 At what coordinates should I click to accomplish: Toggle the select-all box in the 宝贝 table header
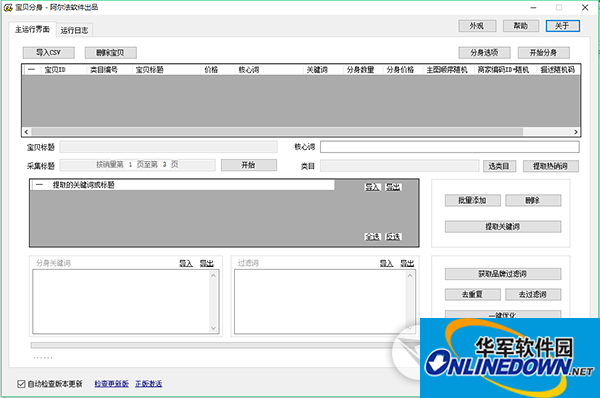(31, 70)
